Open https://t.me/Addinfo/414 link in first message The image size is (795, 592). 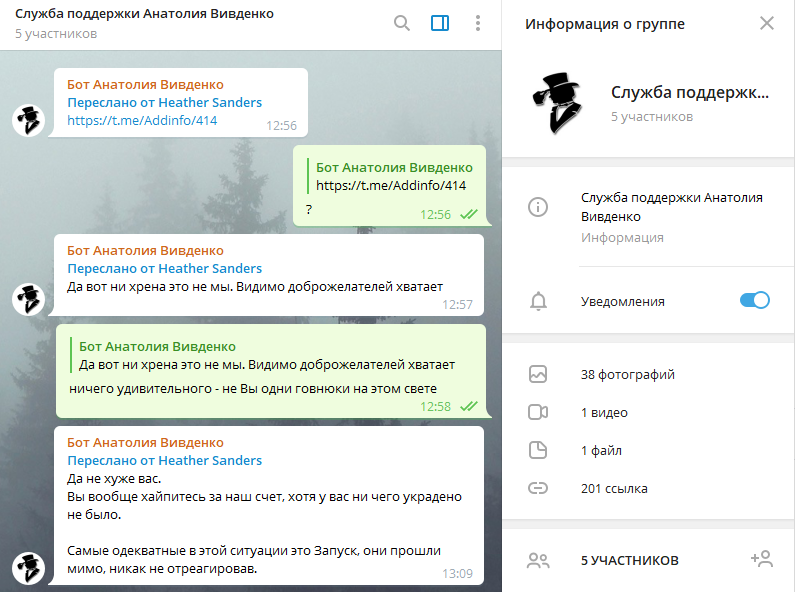point(142,121)
